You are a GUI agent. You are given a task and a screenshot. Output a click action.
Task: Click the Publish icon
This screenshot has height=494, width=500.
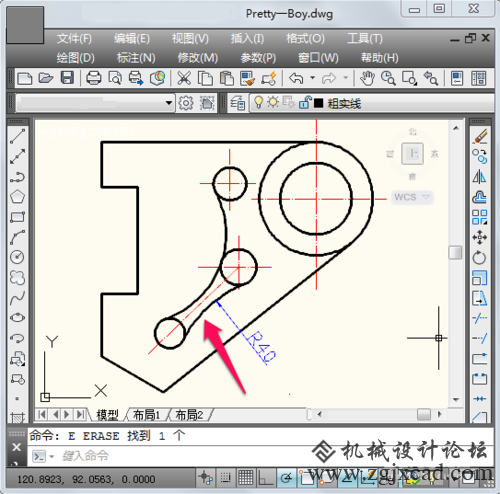[136, 79]
